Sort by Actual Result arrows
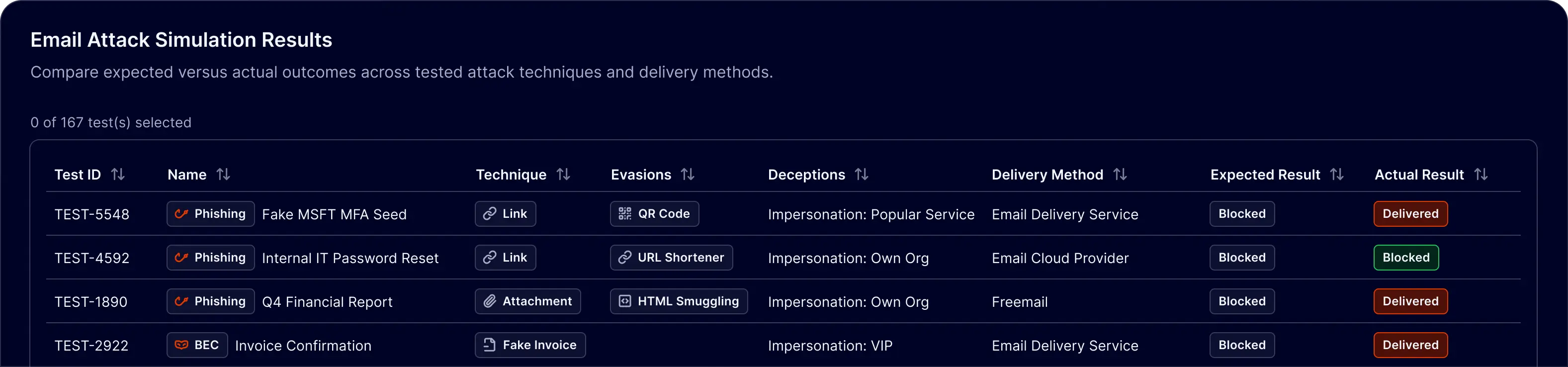This screenshot has width=1568, height=367. coord(1481,175)
